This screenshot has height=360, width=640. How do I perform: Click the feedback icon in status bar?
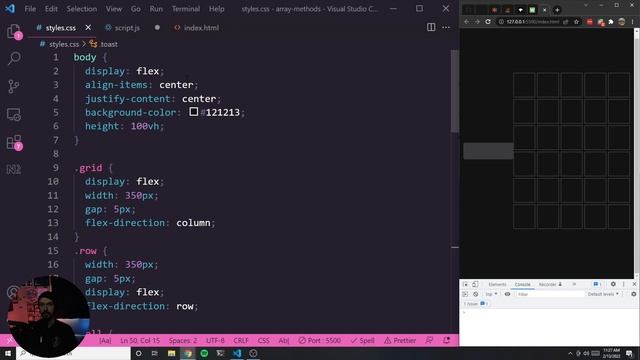(x=429, y=340)
